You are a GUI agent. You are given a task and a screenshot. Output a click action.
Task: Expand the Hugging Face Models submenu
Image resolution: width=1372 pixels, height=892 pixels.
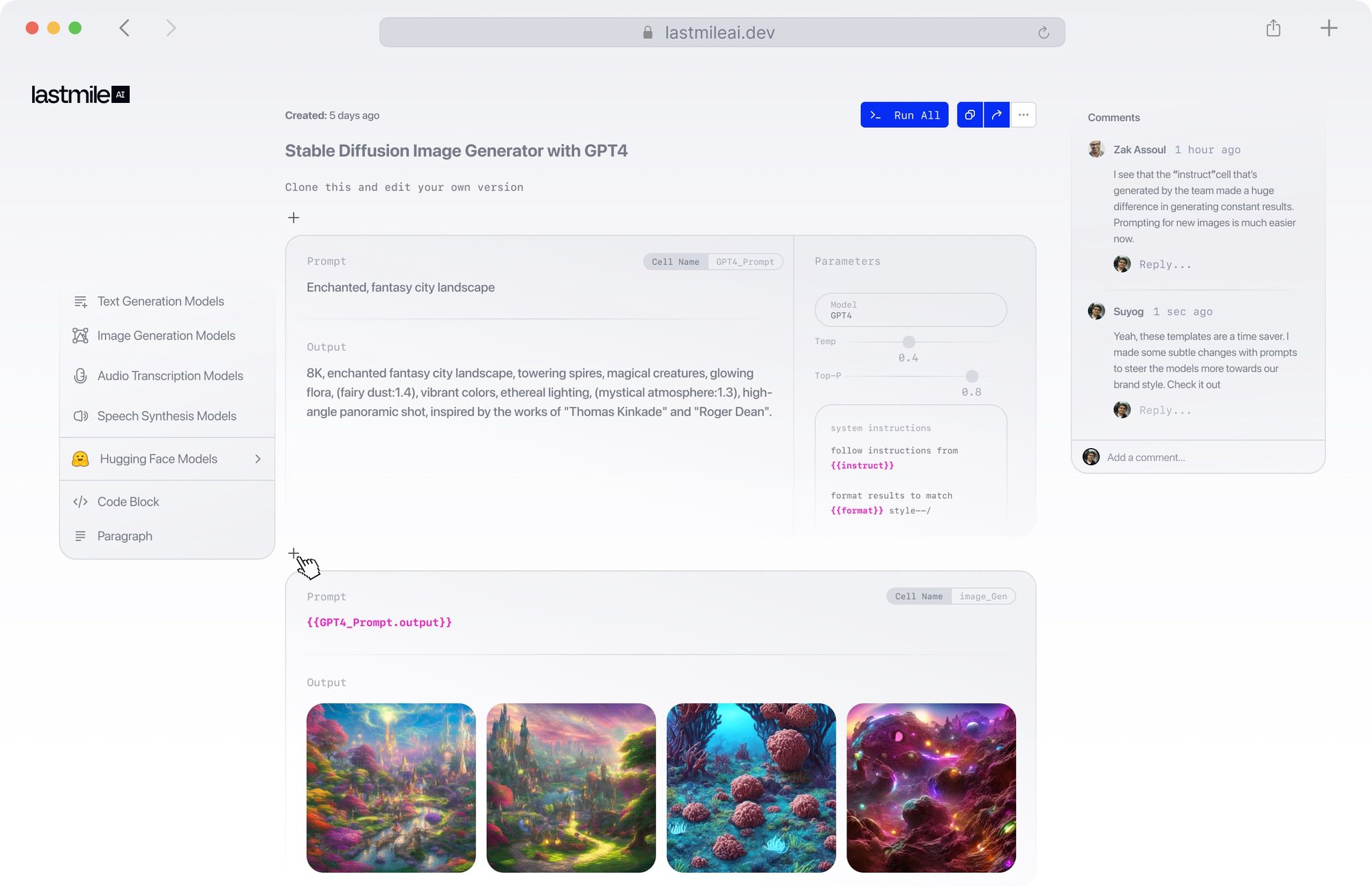coord(167,459)
